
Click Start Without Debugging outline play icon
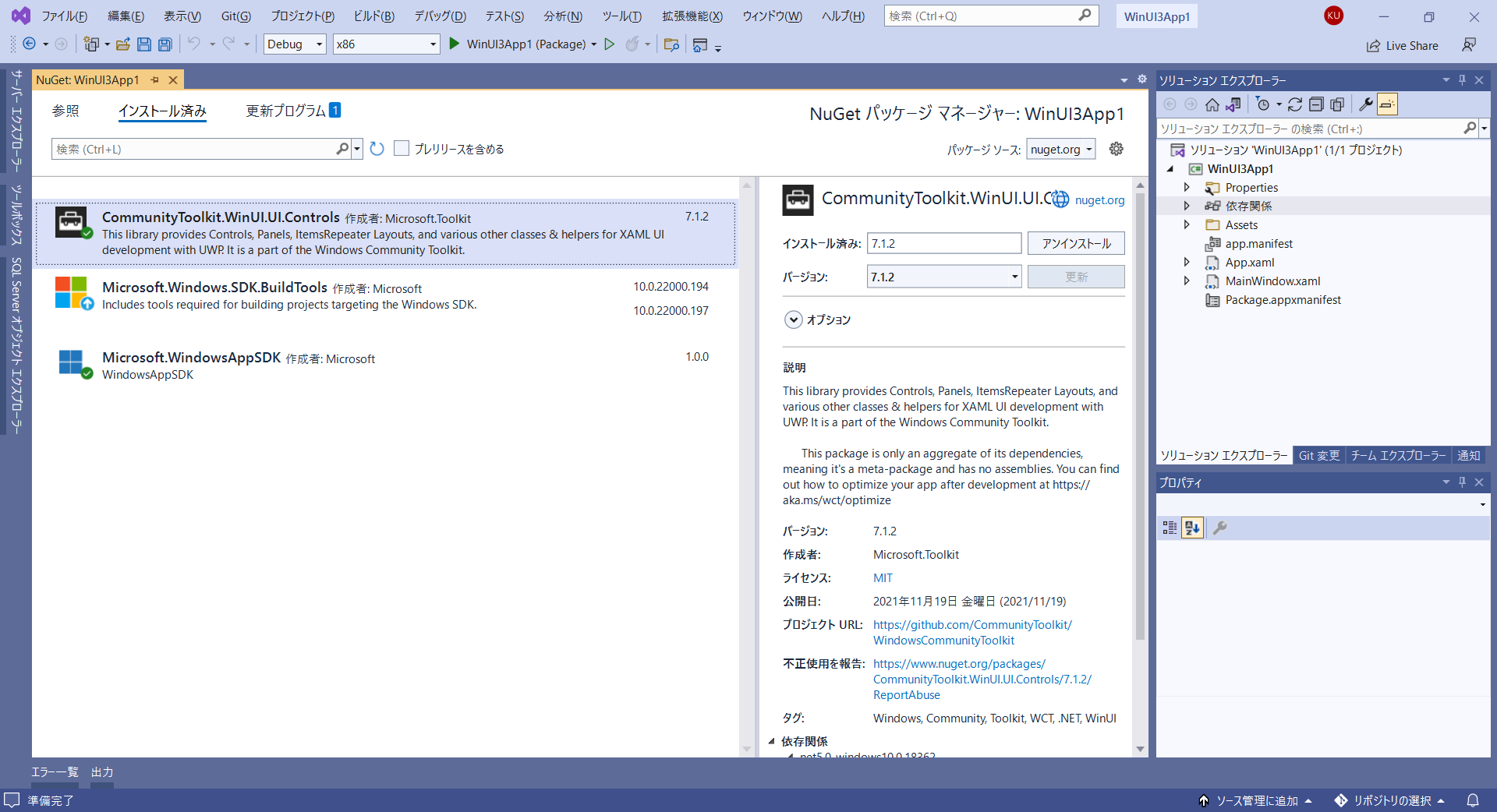(x=610, y=44)
